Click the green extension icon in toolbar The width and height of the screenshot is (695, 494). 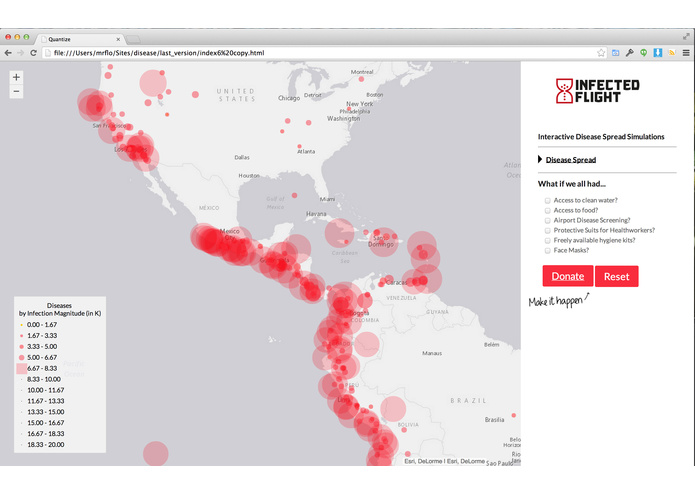click(x=644, y=53)
